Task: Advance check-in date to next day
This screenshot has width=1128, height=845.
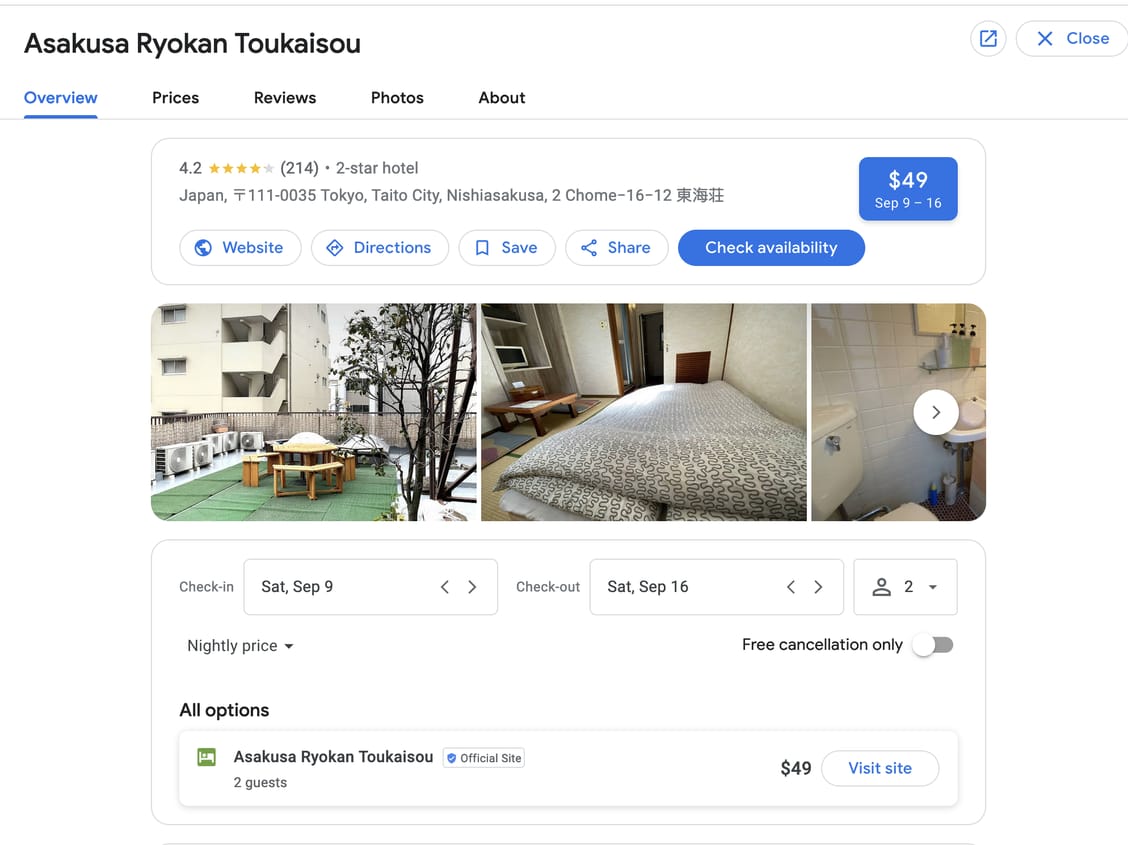Action: tap(472, 587)
